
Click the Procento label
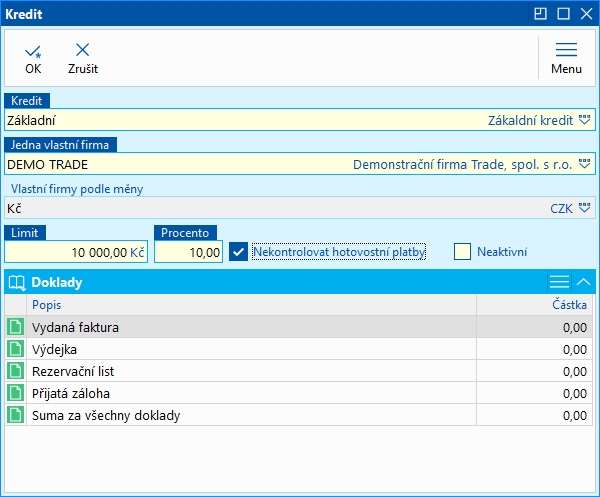click(185, 233)
